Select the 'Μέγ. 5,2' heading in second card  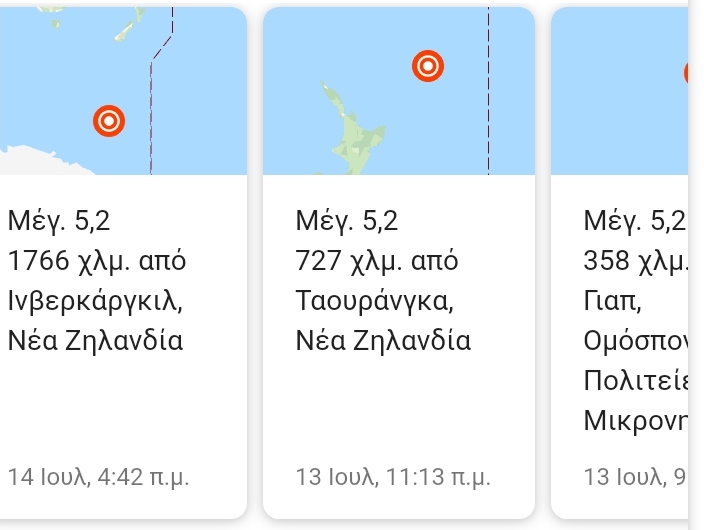[347, 221]
